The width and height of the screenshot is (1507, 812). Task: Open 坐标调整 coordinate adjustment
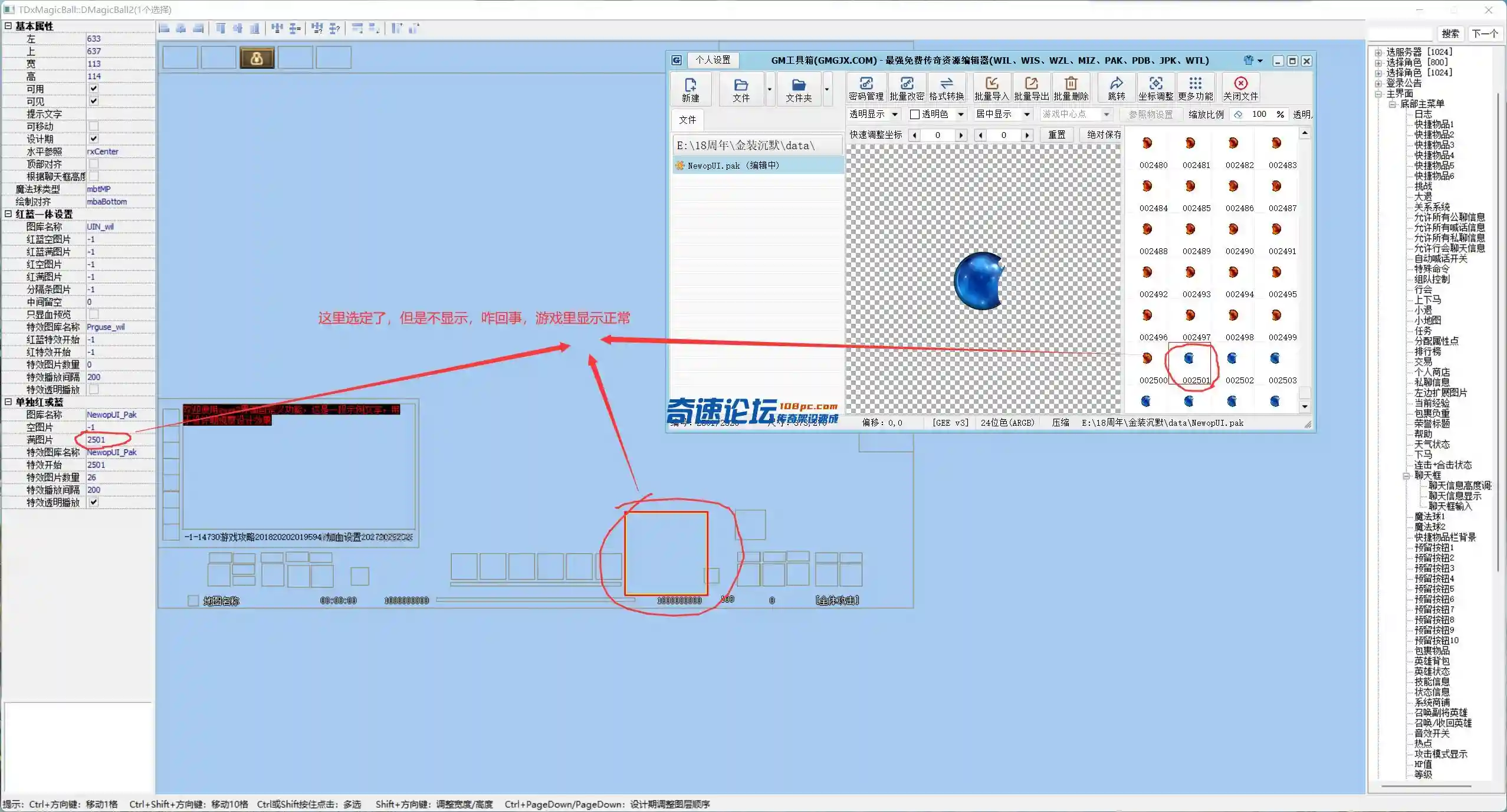[x=1155, y=88]
